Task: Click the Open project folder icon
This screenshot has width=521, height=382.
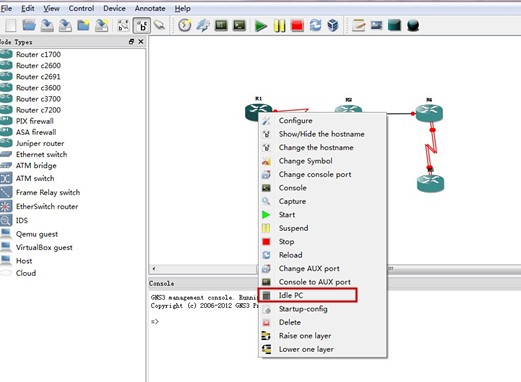Action: tap(29, 25)
